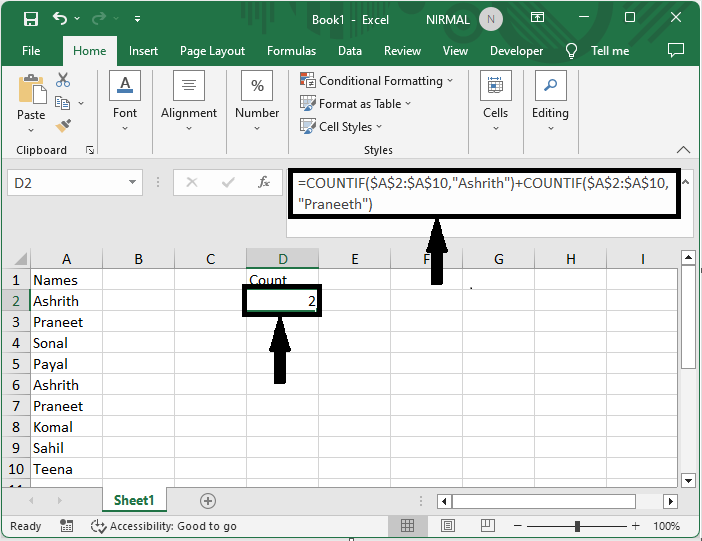Screen dimensions: 702x541
Task: Open the Developer tab
Action: pos(516,51)
